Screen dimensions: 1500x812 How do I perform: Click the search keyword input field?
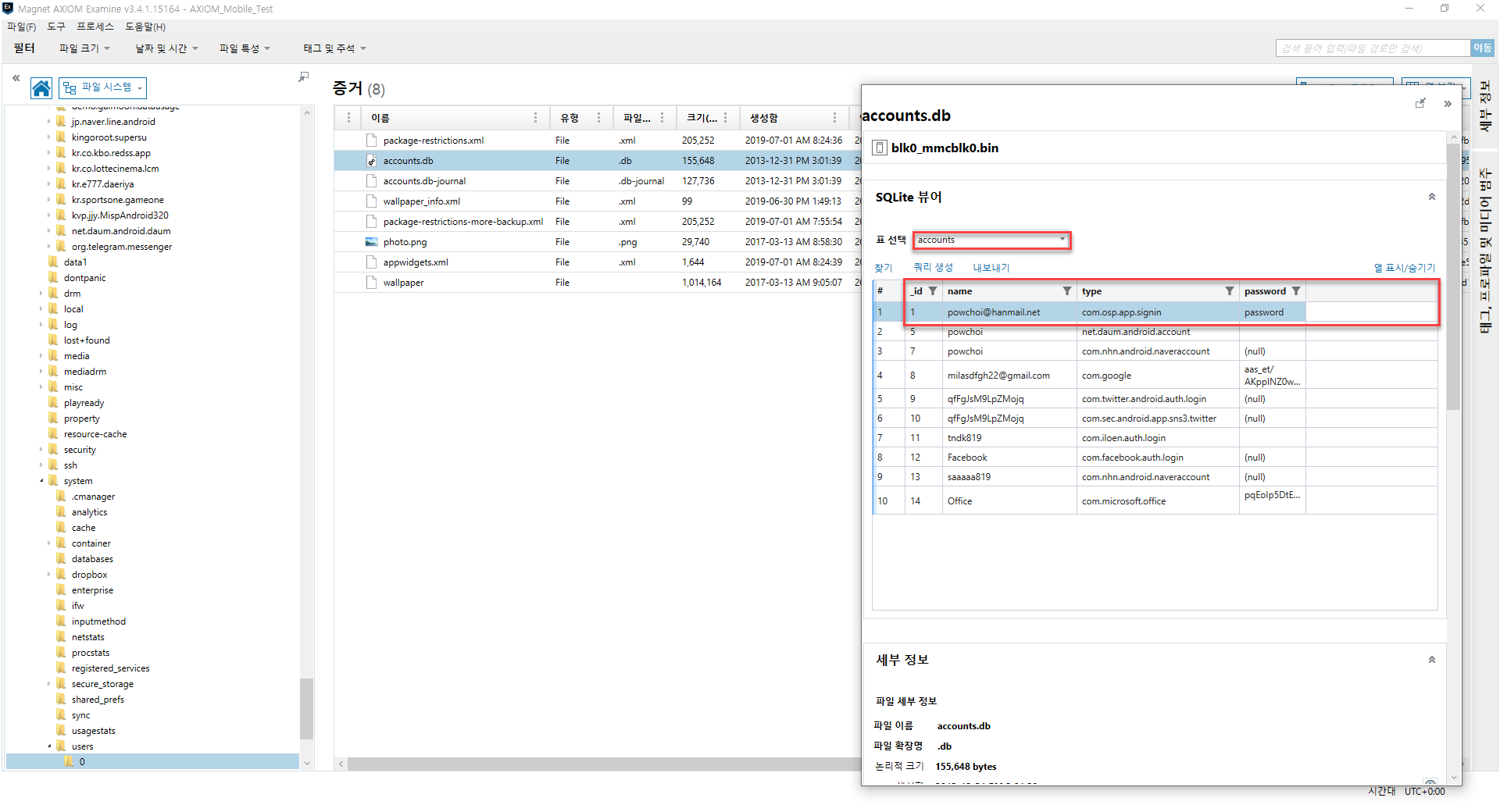tap(1373, 48)
